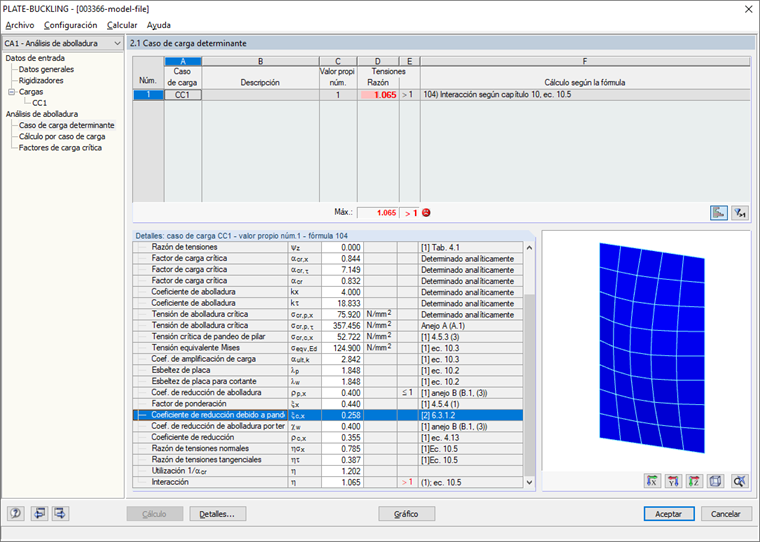Open the Ayuda menu
760x542 pixels.
(158, 25)
